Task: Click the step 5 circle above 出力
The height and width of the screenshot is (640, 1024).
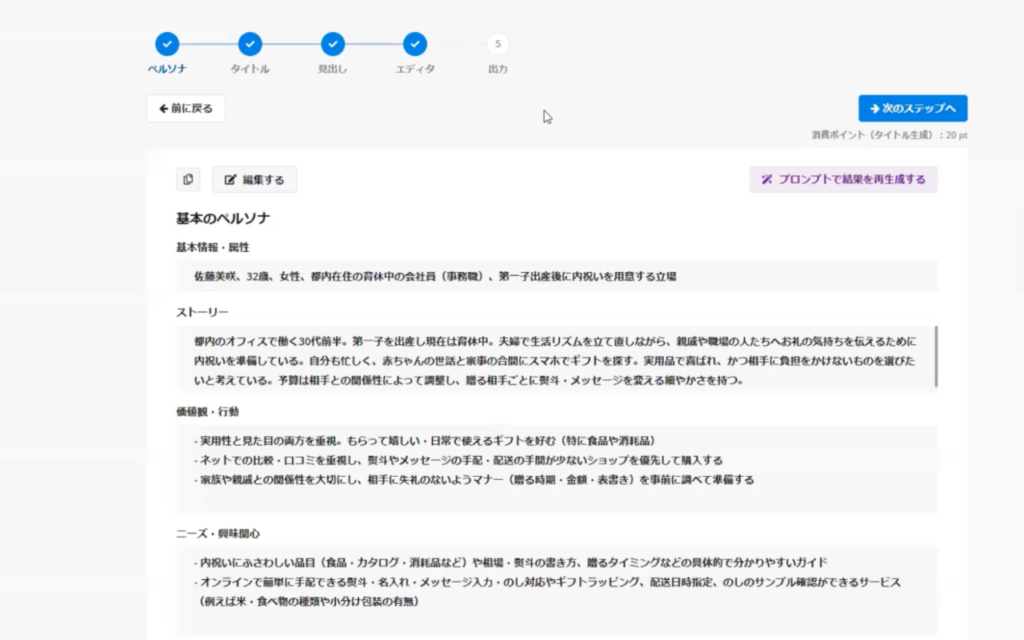Action: [x=498, y=44]
